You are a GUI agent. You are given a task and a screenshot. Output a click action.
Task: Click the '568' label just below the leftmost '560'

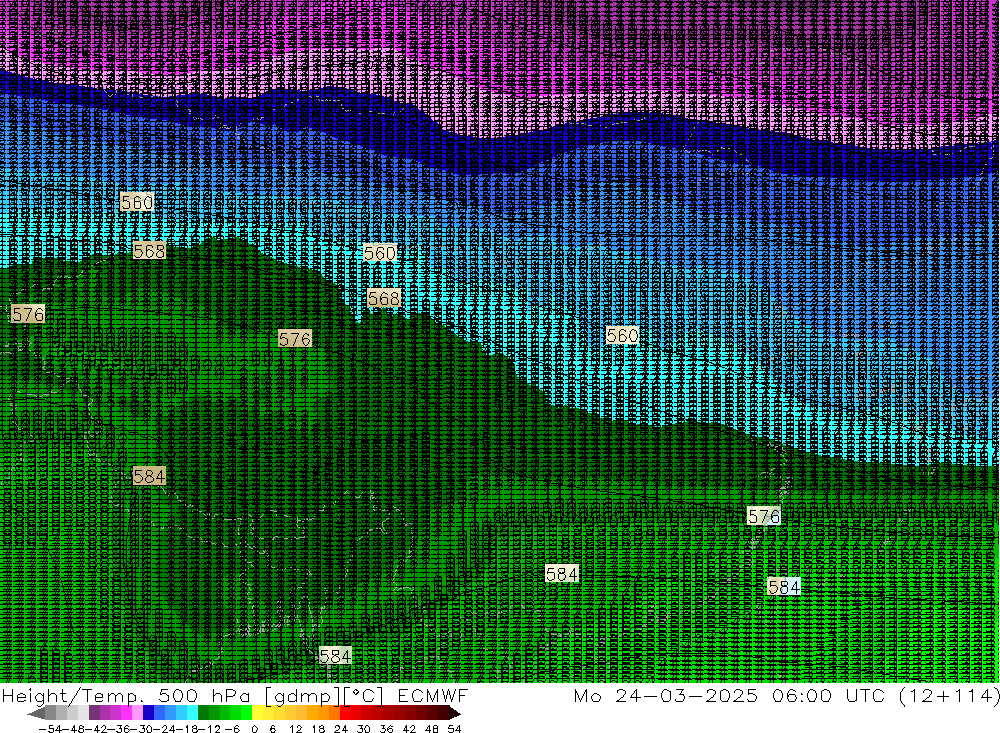coord(149,251)
